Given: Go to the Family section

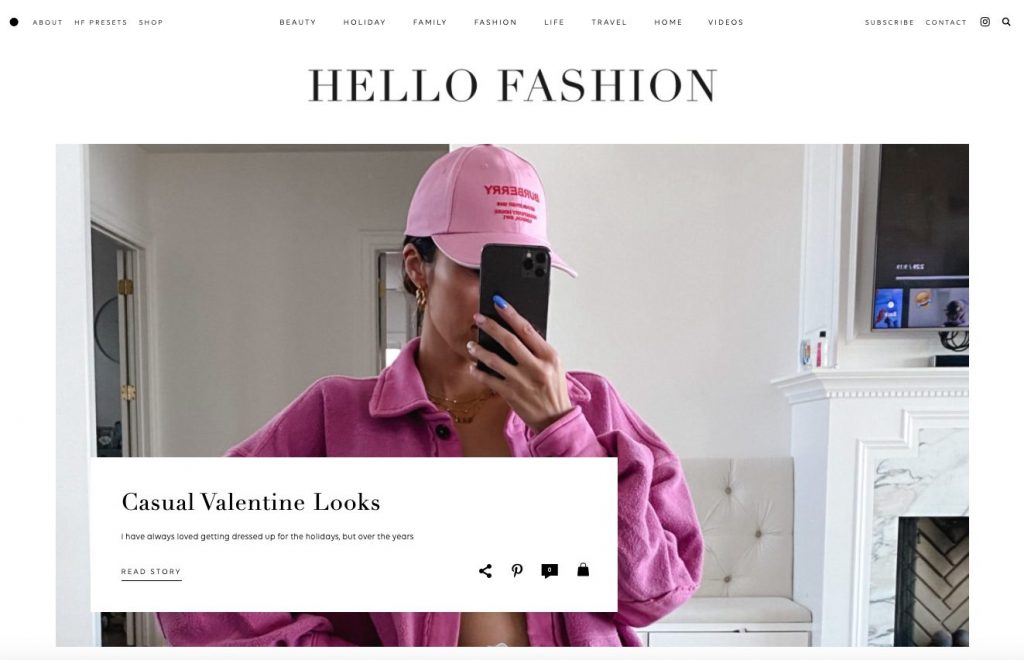Looking at the screenshot, I should 430,22.
